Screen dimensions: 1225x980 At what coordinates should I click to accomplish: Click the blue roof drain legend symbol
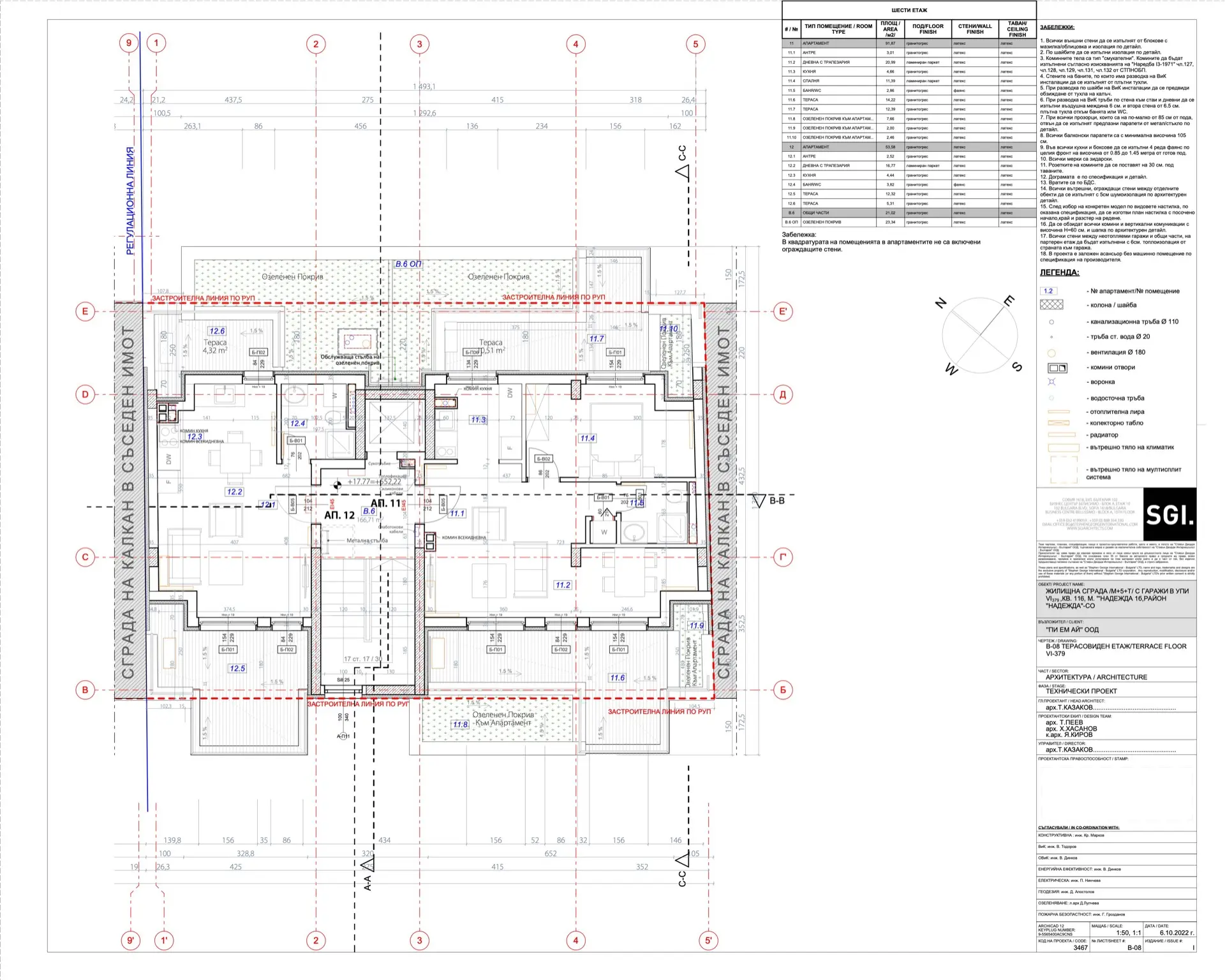coord(1051,382)
